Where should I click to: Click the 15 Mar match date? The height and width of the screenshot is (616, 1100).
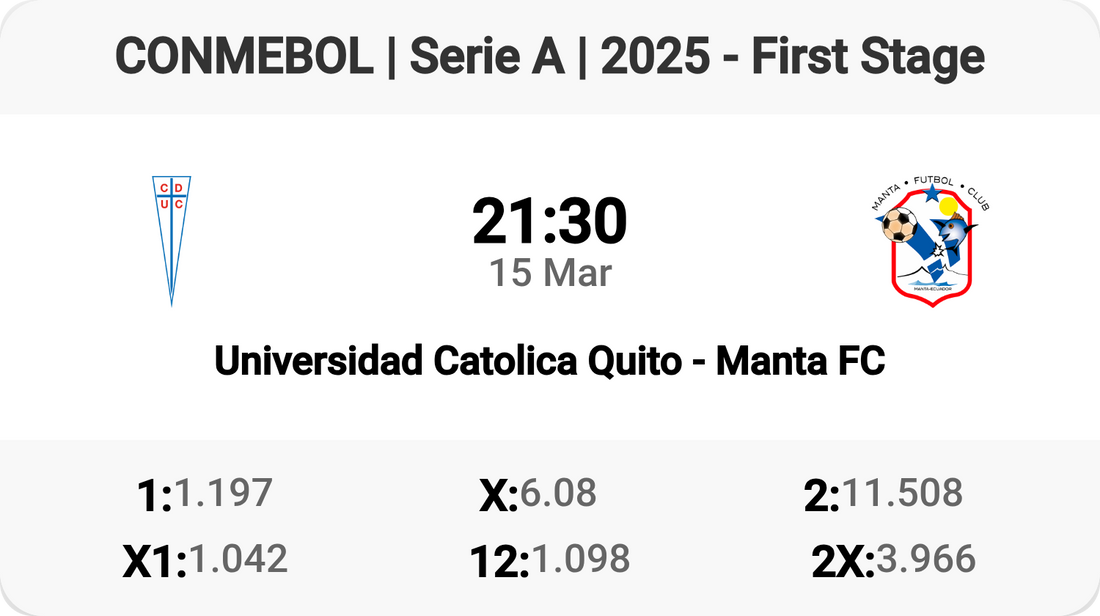pos(550,272)
